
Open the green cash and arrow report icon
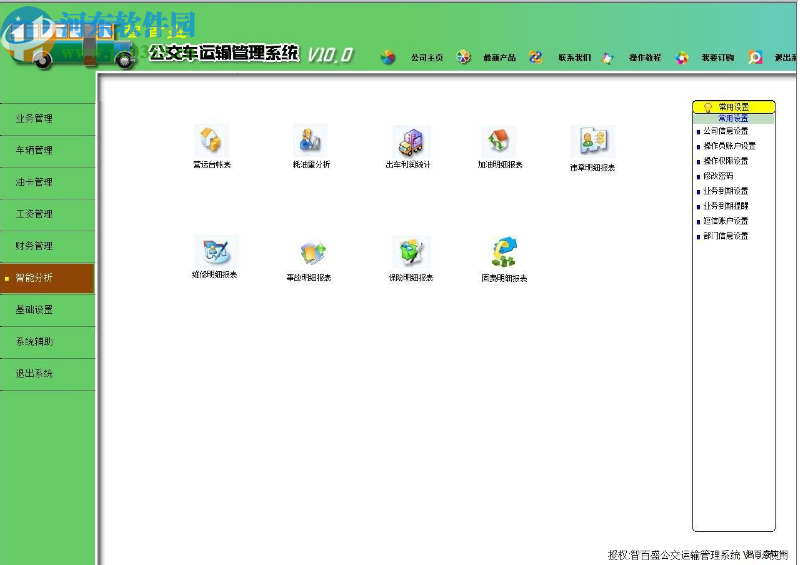point(504,252)
